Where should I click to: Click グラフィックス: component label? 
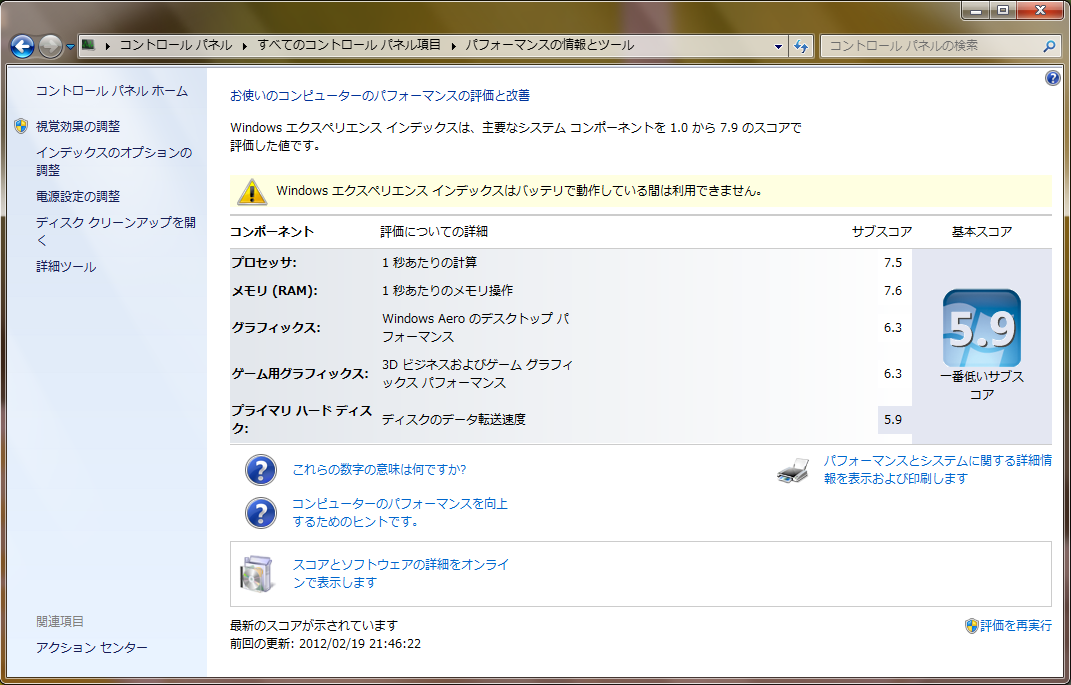pos(276,328)
